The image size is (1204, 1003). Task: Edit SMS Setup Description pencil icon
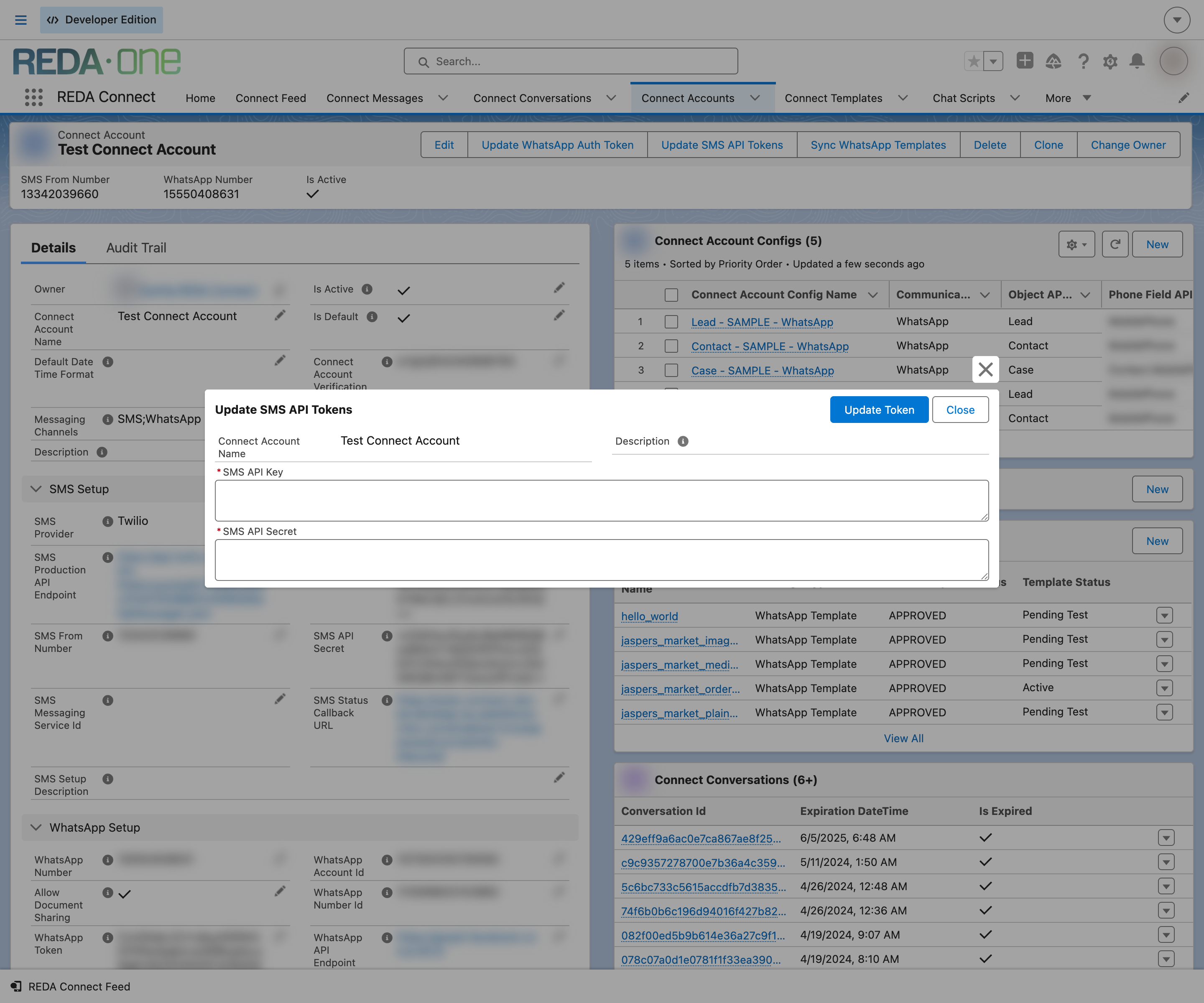[x=559, y=778]
